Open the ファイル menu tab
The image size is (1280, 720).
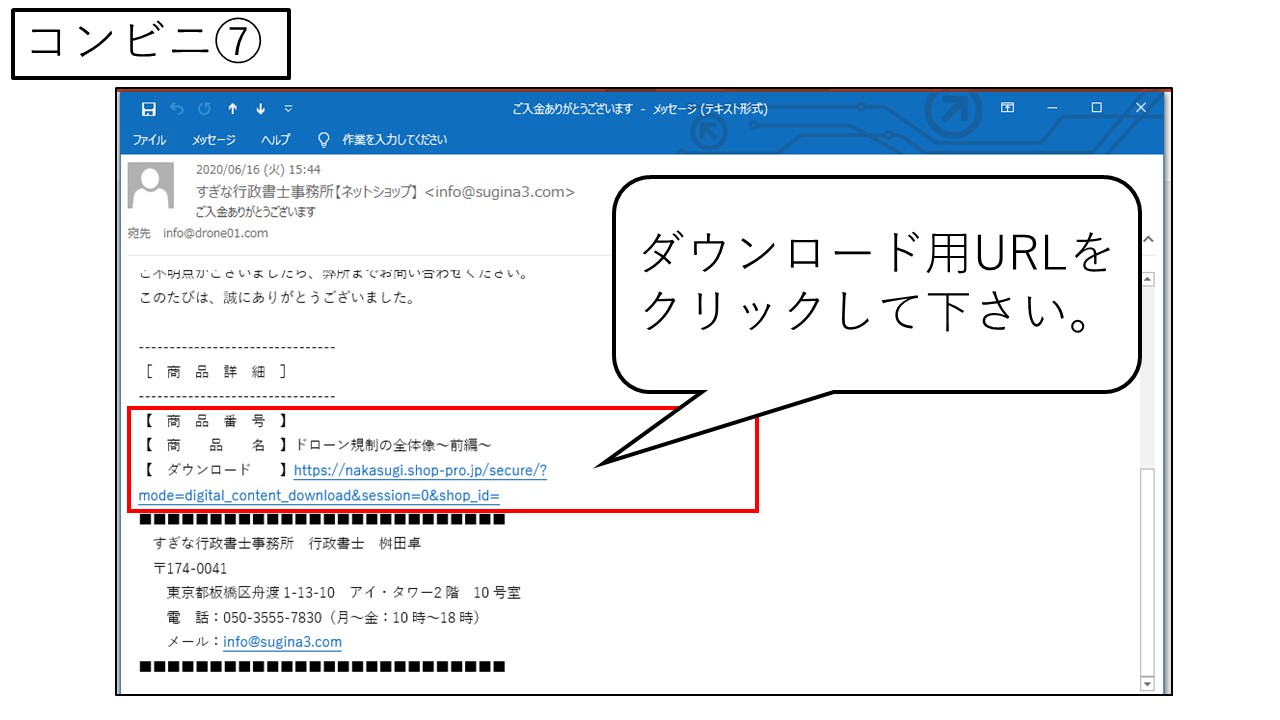point(149,140)
